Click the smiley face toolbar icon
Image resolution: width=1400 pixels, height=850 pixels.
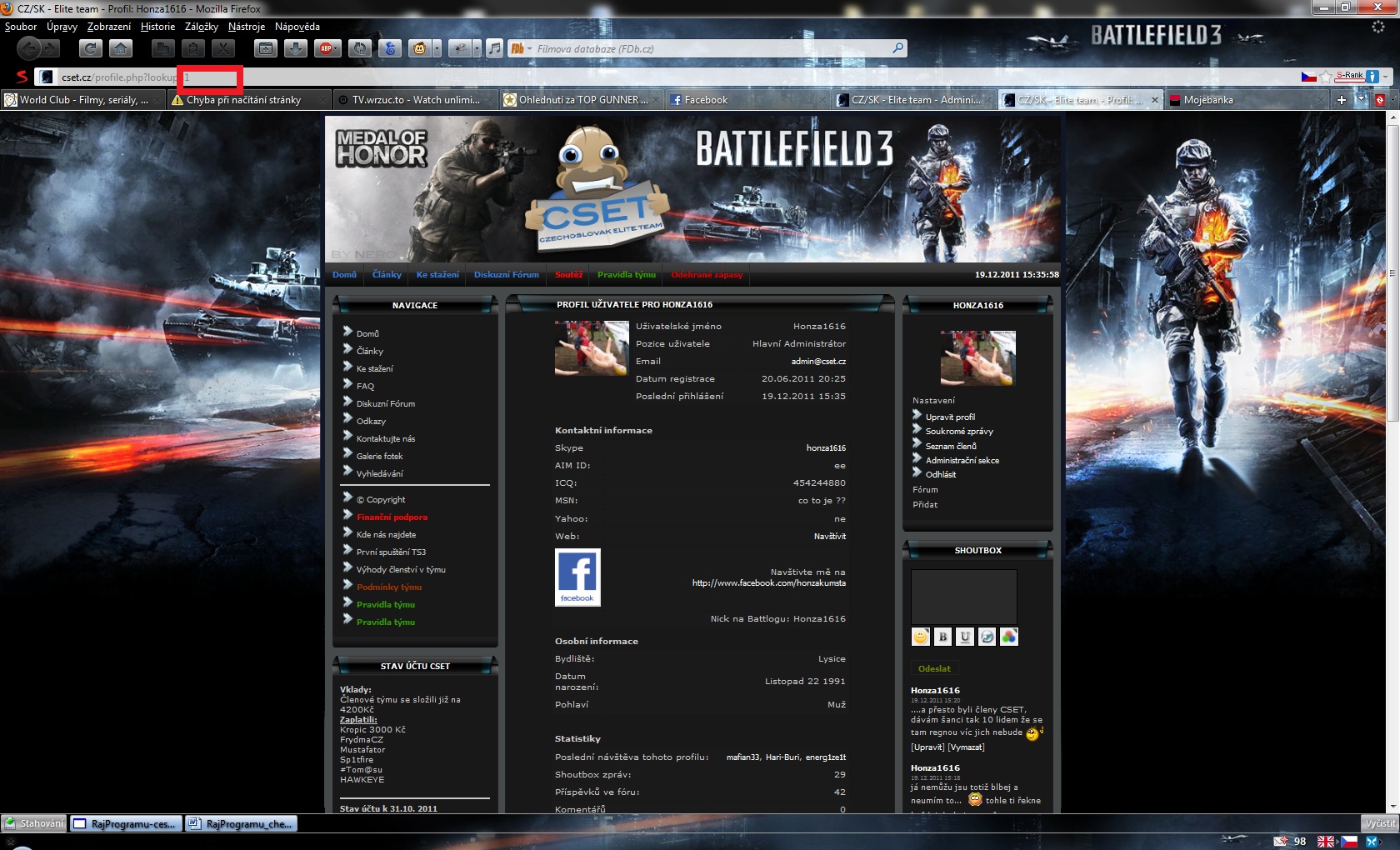pos(419,48)
